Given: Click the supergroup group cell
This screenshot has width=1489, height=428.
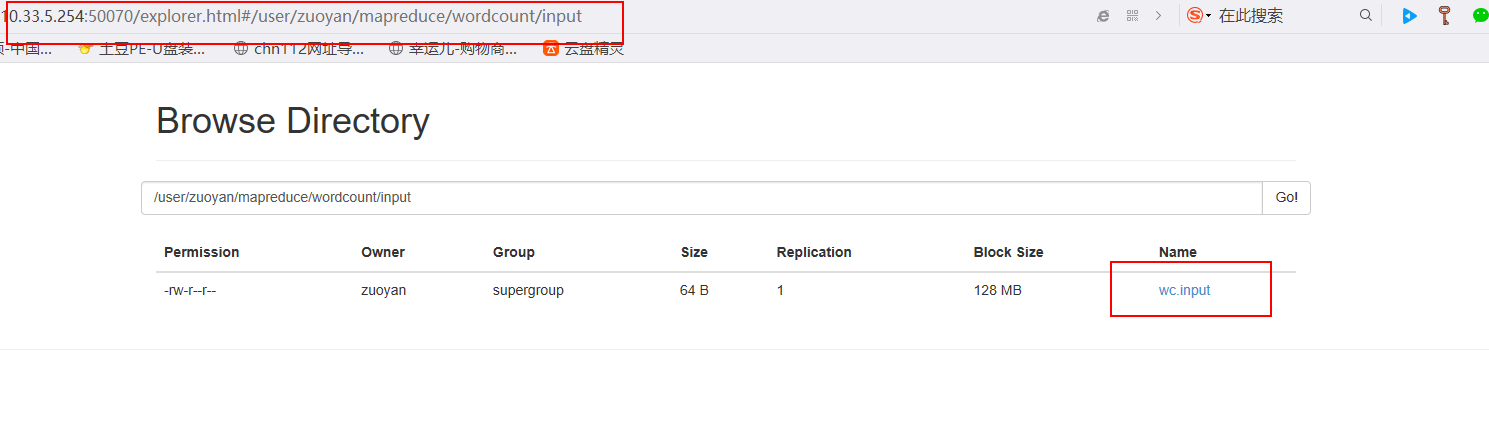Looking at the screenshot, I should pos(528,290).
